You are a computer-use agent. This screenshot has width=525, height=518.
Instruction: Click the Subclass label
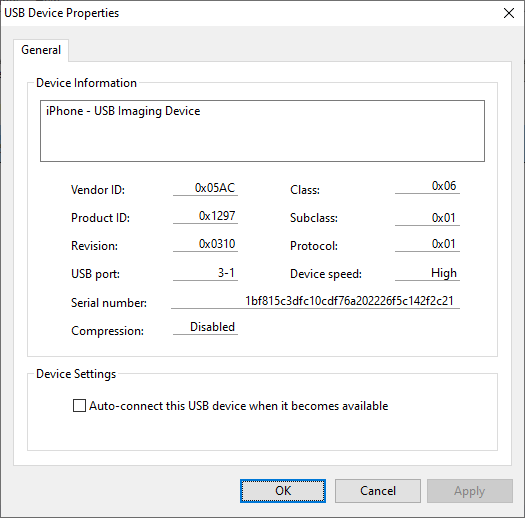point(314,218)
